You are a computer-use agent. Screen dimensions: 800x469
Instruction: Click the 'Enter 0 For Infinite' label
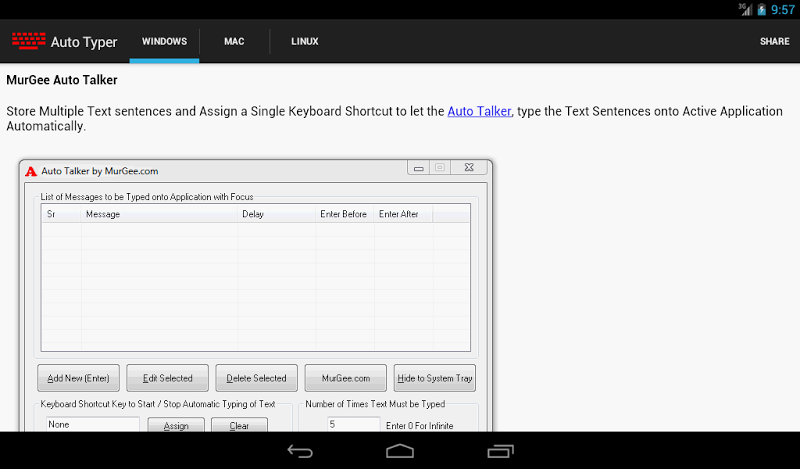[419, 426]
